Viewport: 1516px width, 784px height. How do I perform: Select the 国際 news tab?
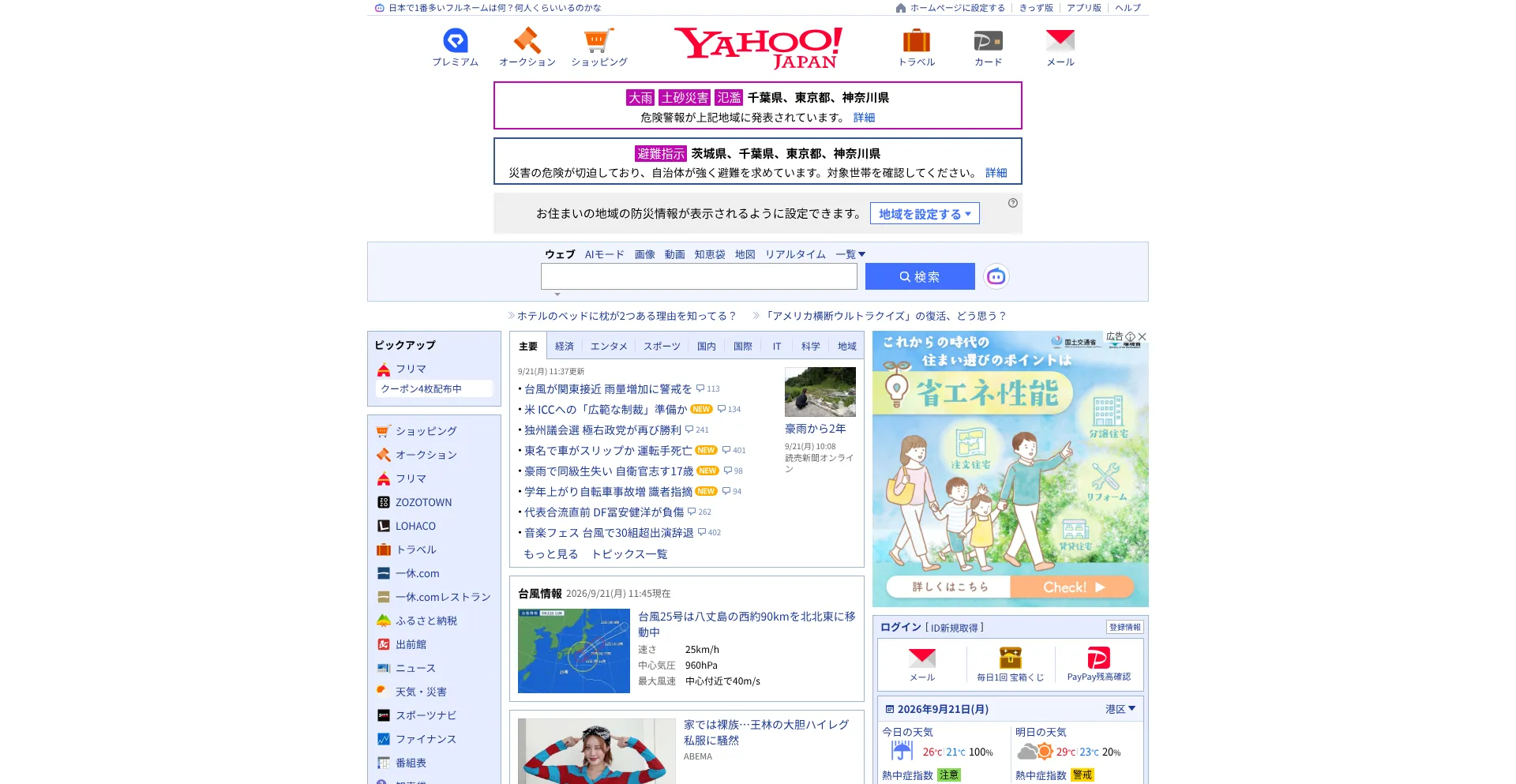[743, 346]
